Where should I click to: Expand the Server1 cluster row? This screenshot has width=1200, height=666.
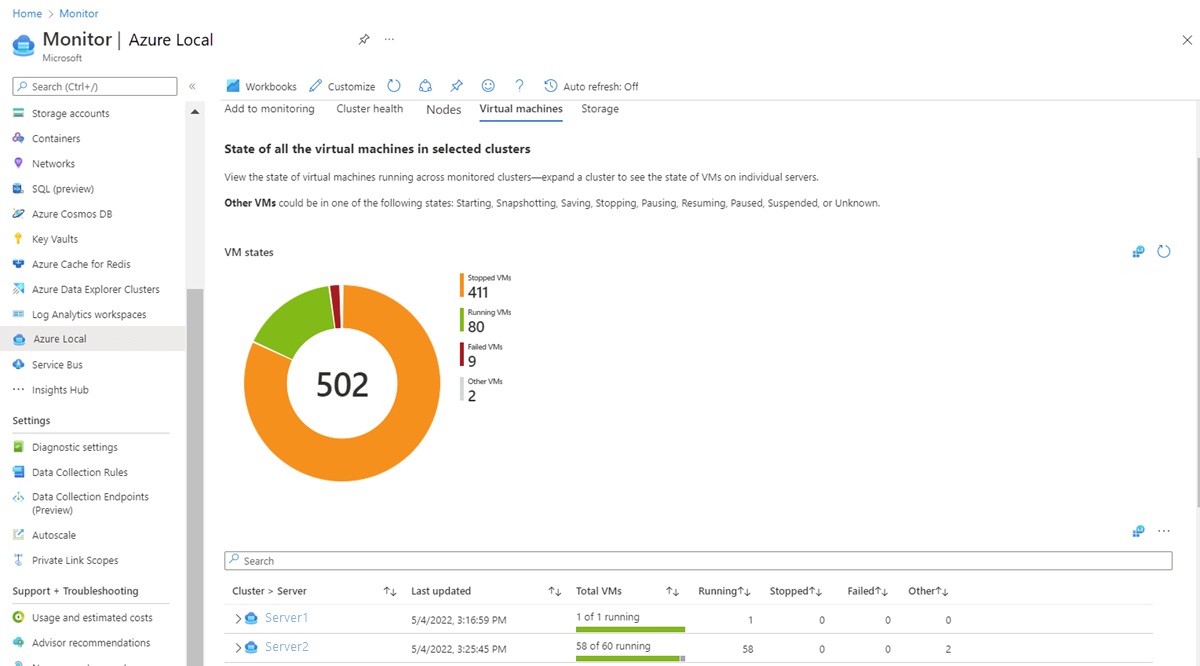click(237, 619)
